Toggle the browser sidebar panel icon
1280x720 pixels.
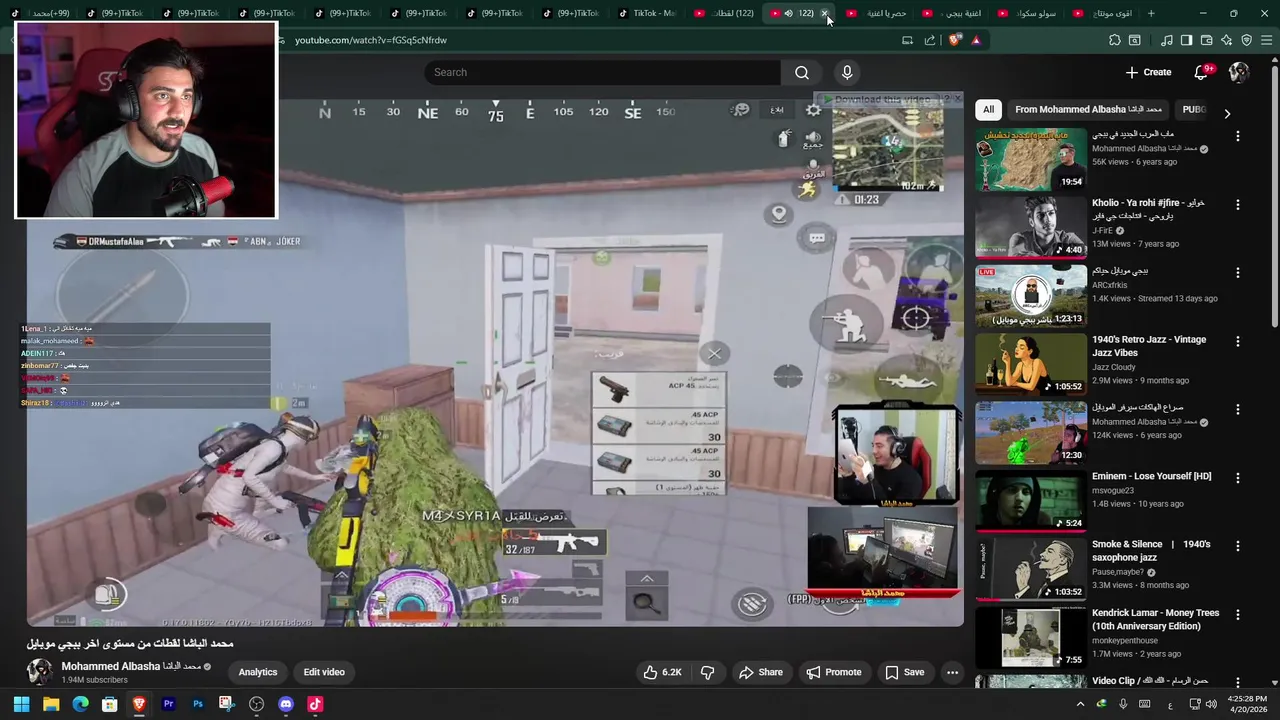click(1186, 40)
